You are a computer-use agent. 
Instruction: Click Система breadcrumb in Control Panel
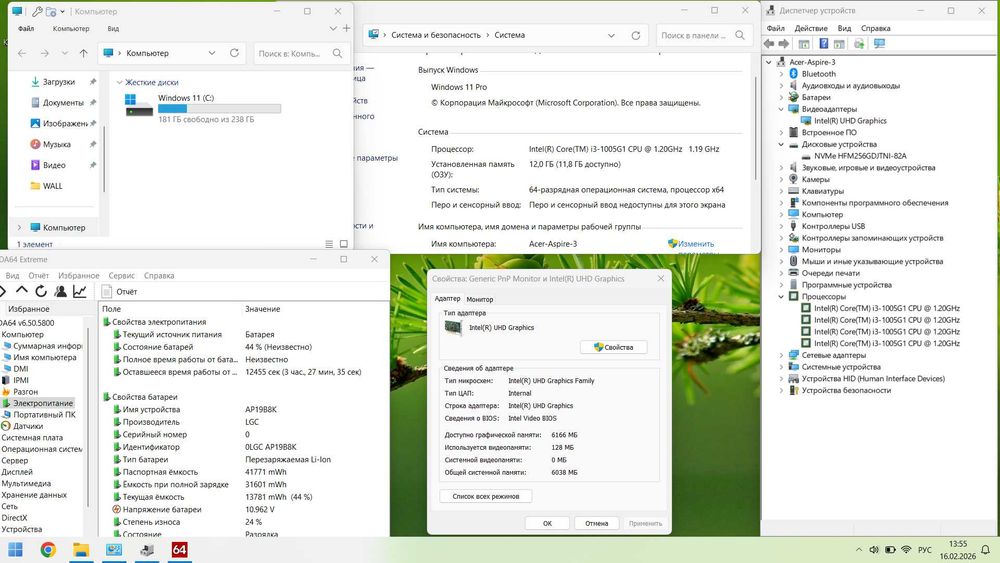click(510, 35)
